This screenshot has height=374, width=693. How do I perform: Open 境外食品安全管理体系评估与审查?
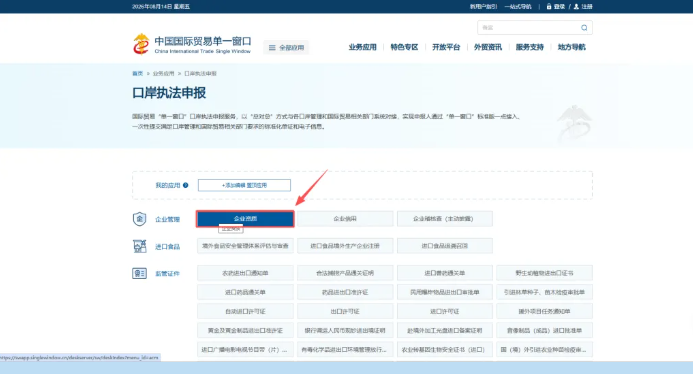[x=245, y=246]
